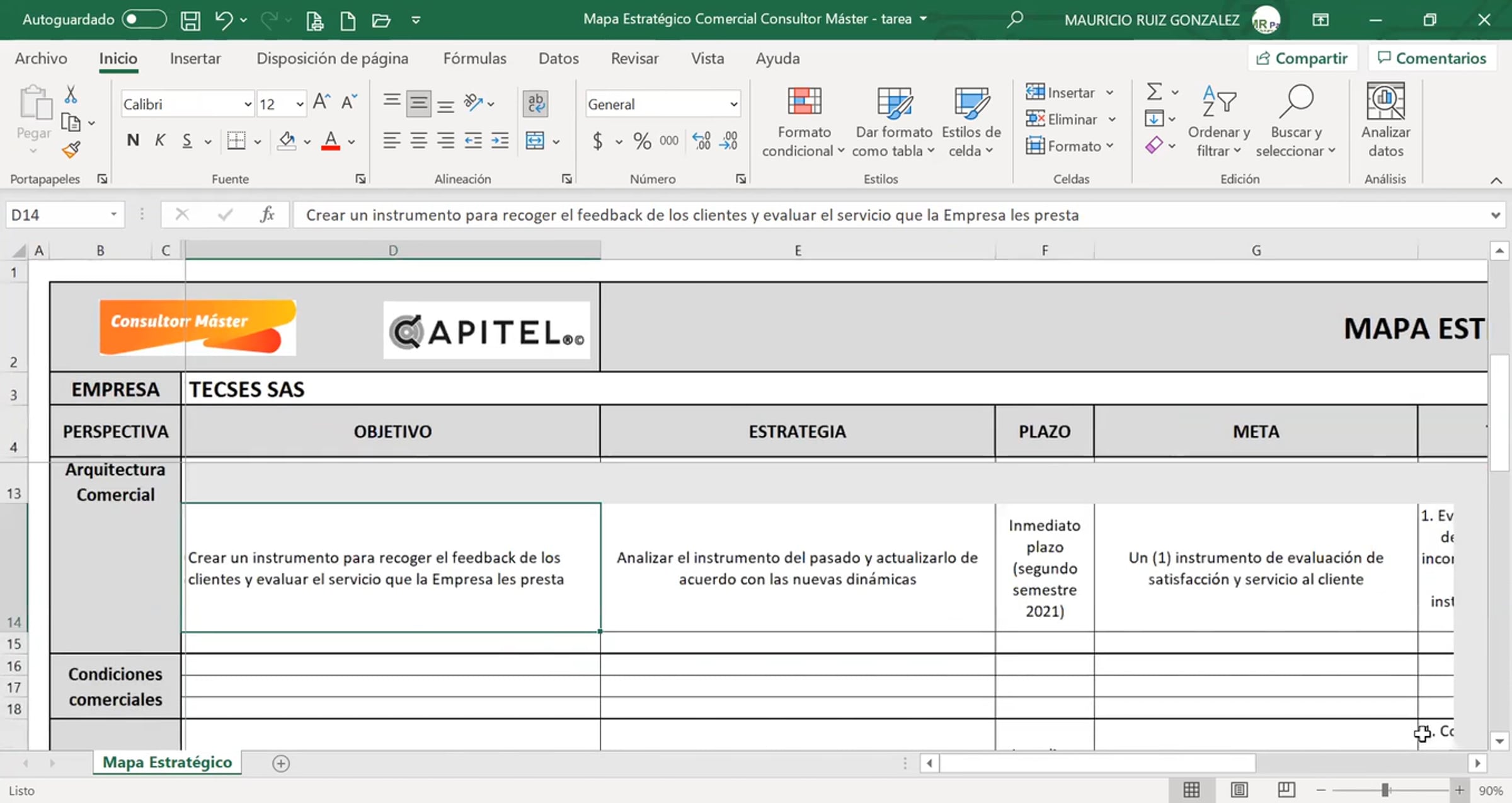Click the fill color bucket swatch
This screenshot has width=1512, height=803.
click(x=287, y=141)
